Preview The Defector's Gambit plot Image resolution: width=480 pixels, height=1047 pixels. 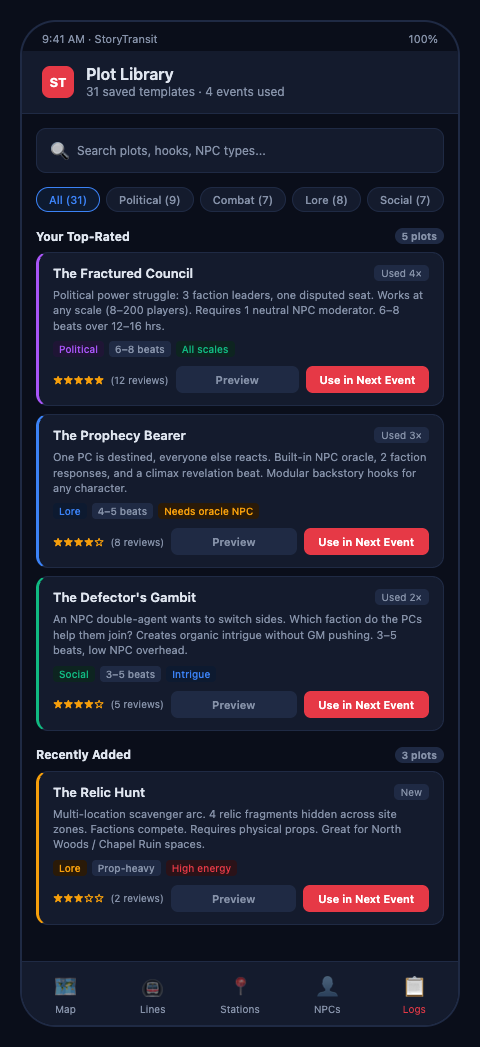(x=234, y=704)
